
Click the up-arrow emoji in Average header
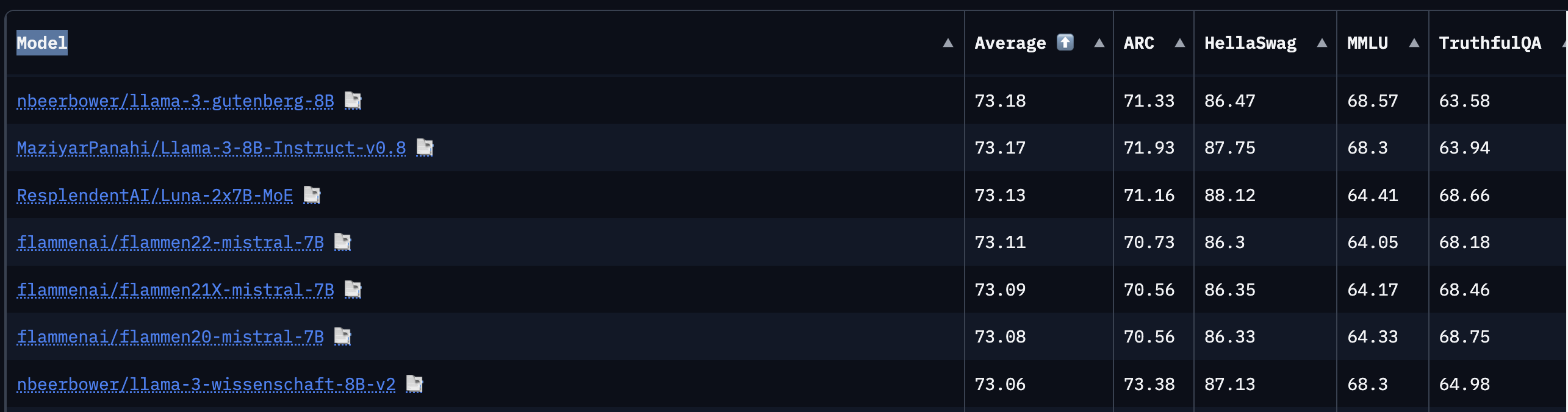coord(1065,43)
